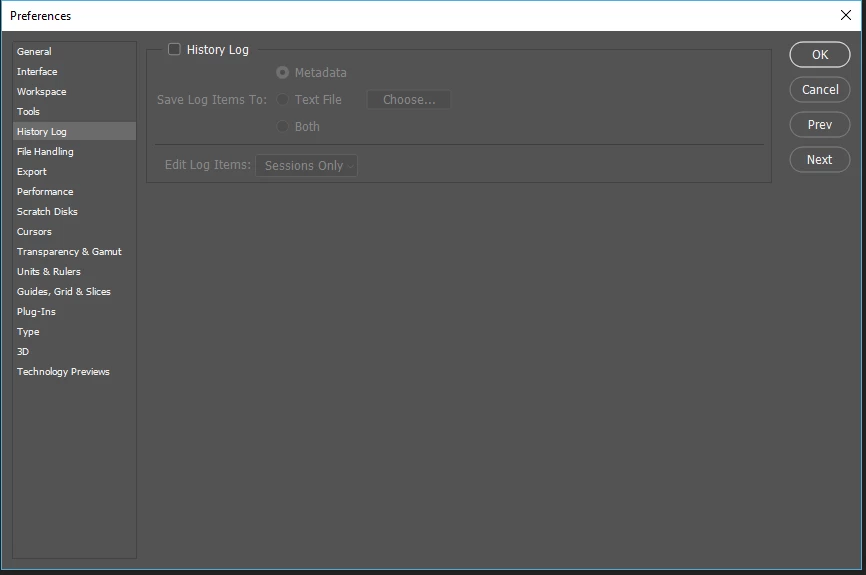866x575 pixels.
Task: Enable the History Log checkbox
Action: click(x=174, y=49)
